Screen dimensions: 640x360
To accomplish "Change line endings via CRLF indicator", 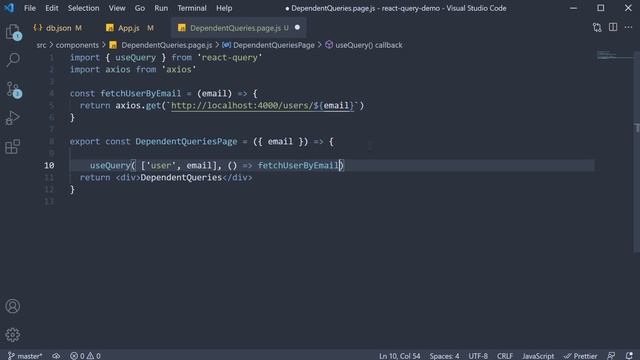I will [x=505, y=356].
